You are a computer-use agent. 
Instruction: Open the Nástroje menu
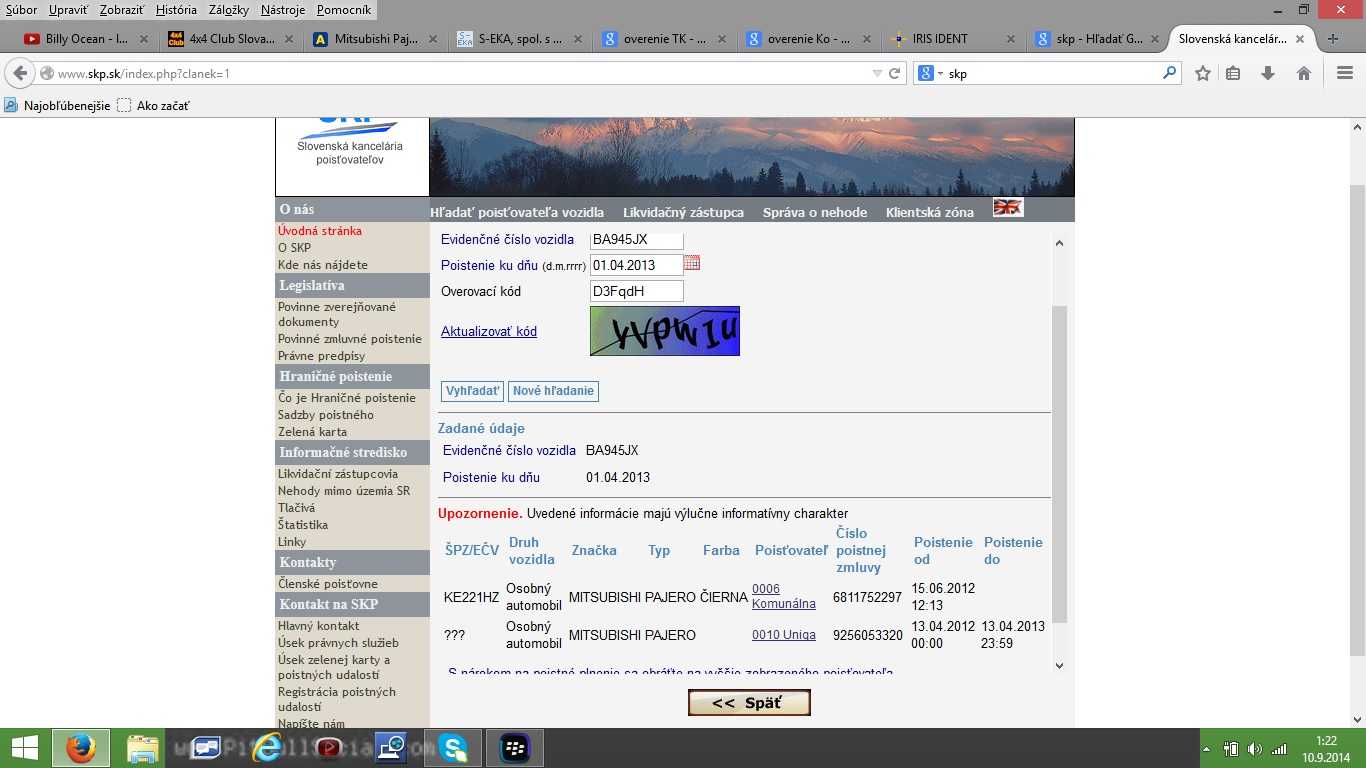(x=282, y=9)
